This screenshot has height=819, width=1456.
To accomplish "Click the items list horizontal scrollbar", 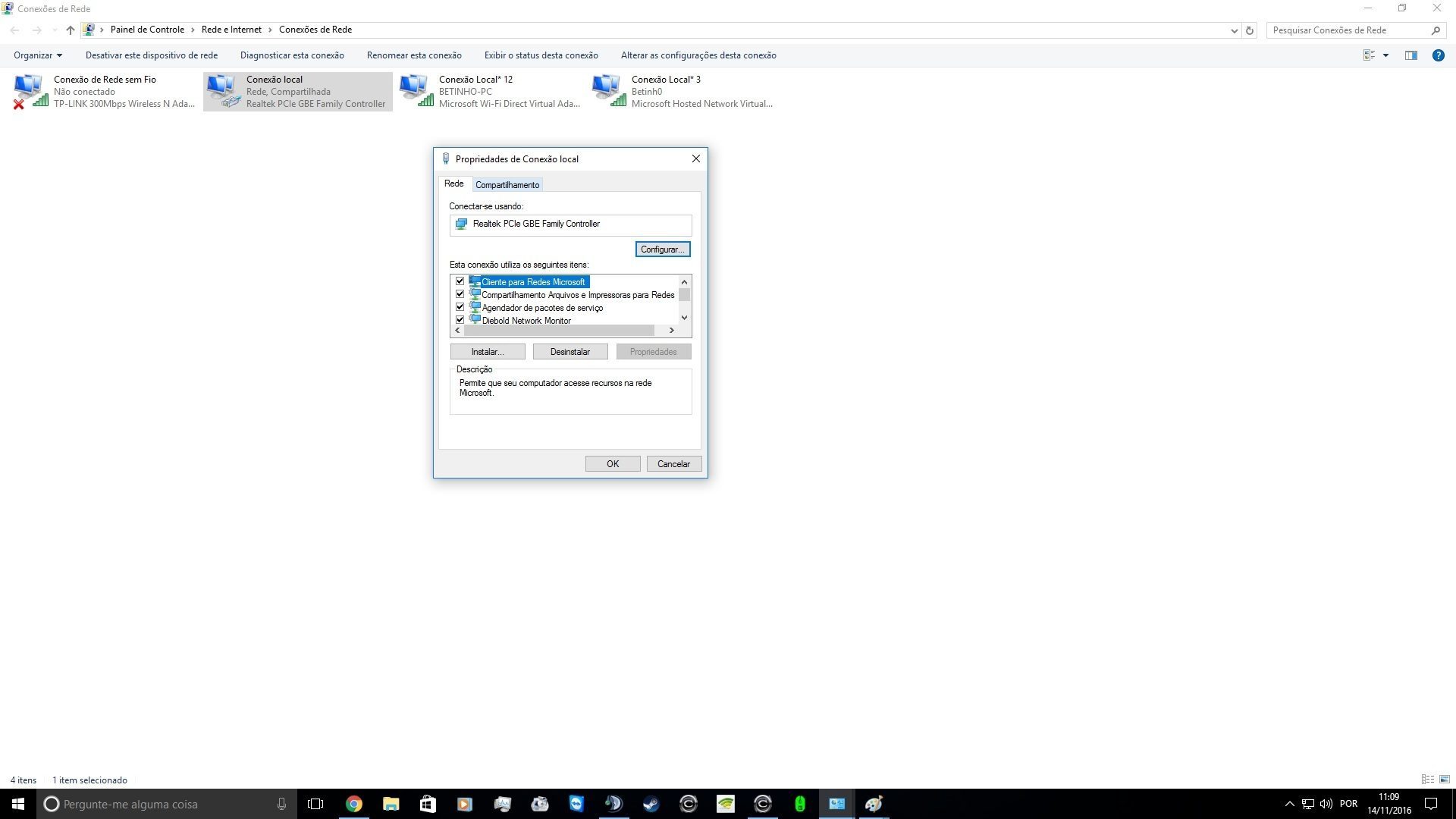I will [560, 331].
